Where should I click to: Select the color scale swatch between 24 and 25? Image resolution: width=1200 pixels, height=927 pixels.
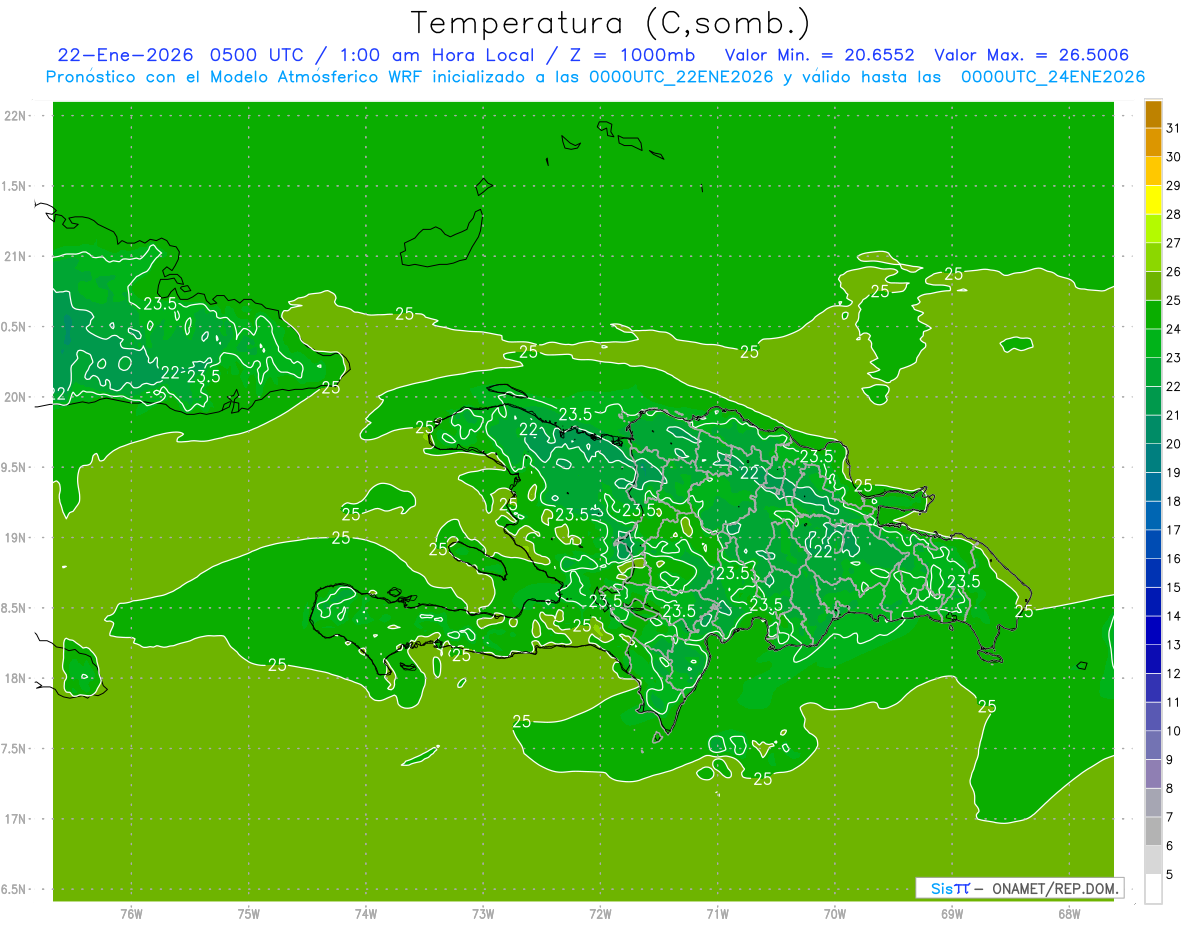(x=1153, y=314)
